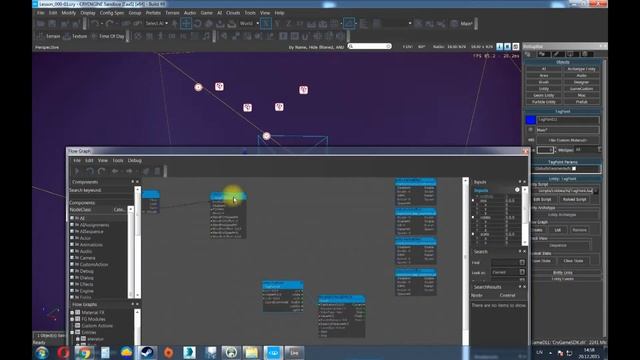
Task: Click the viewport search box
Action: (x=369, y=47)
